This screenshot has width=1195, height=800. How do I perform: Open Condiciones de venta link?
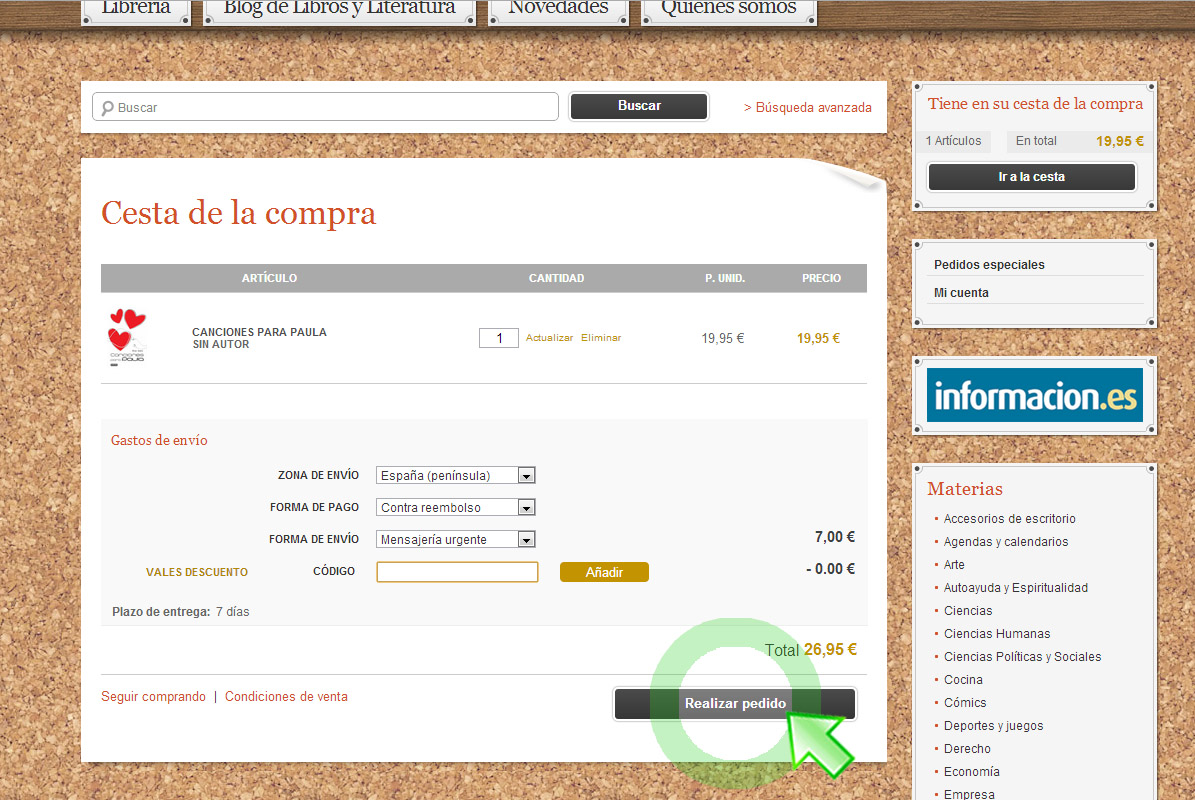coord(286,697)
